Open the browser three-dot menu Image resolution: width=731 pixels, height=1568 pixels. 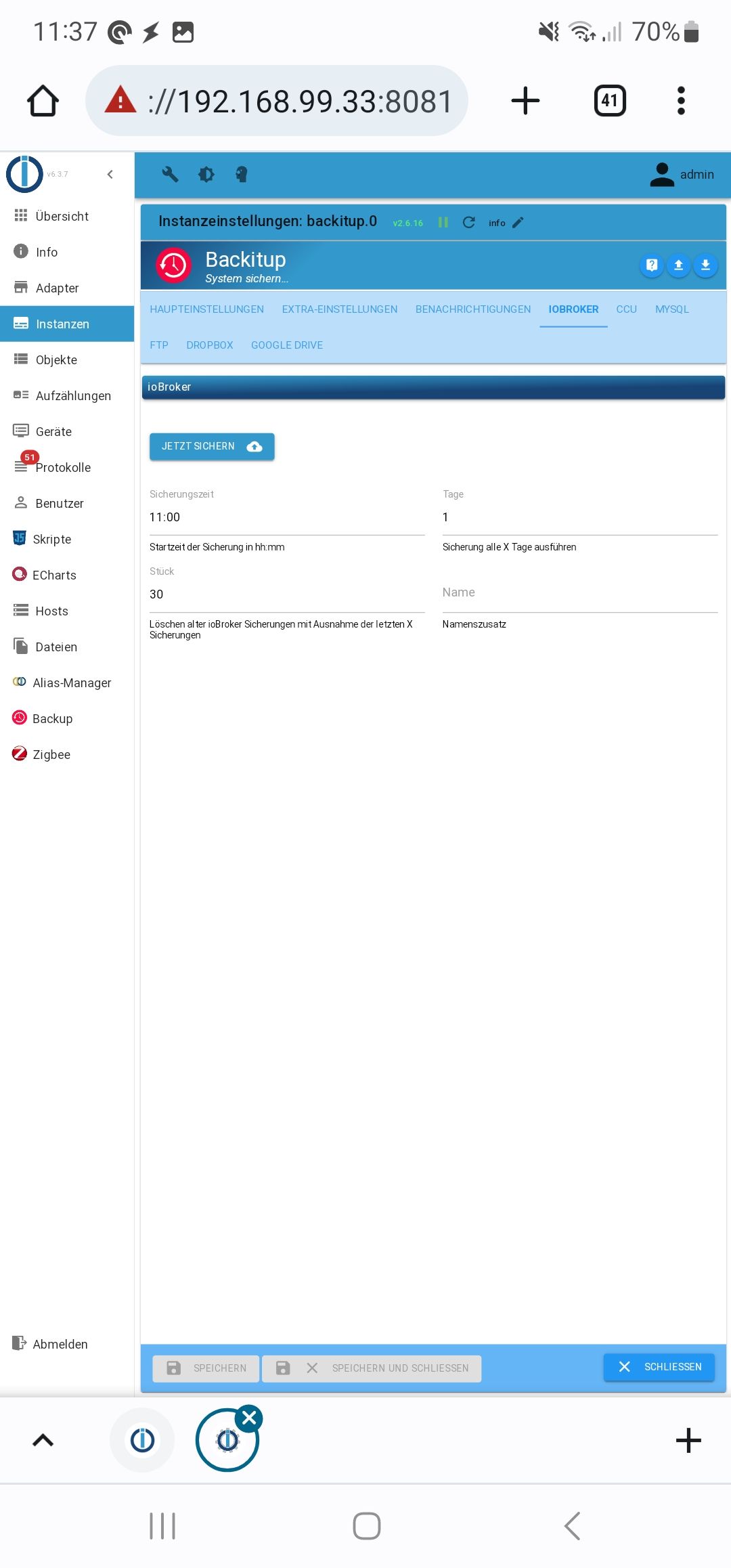(x=681, y=101)
